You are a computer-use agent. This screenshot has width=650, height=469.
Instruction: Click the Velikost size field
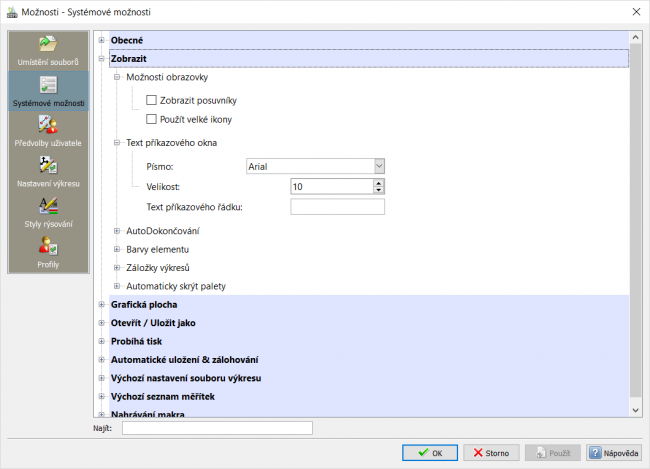tap(332, 187)
